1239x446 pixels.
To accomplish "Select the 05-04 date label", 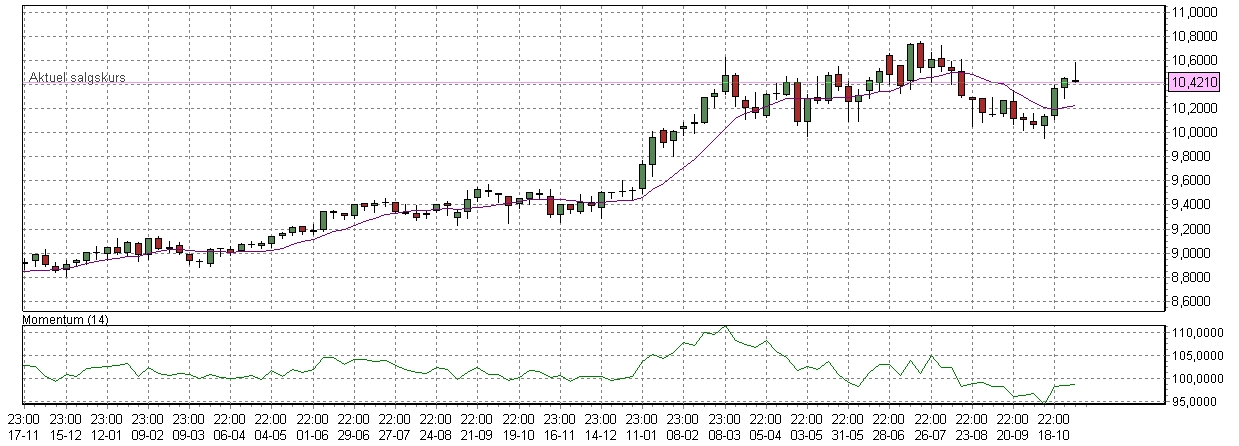I will coord(765,435).
